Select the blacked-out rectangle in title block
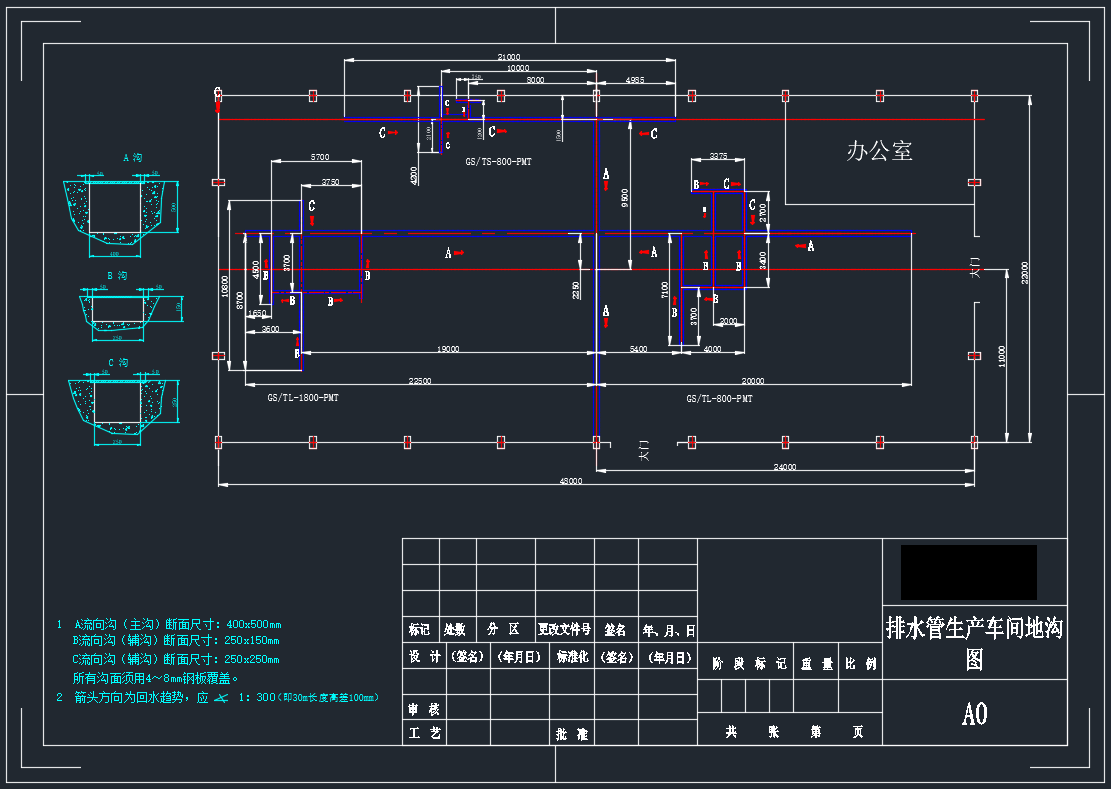This screenshot has width=1111, height=789. 968,572
